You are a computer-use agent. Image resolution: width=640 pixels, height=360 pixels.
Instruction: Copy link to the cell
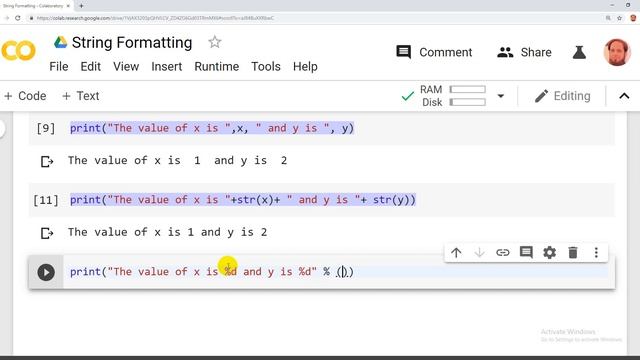[x=502, y=253]
